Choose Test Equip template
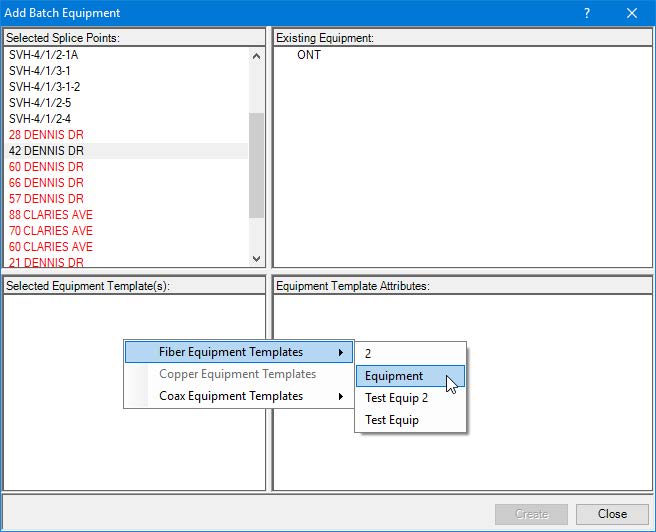This screenshot has height=532, width=656. pos(410,419)
